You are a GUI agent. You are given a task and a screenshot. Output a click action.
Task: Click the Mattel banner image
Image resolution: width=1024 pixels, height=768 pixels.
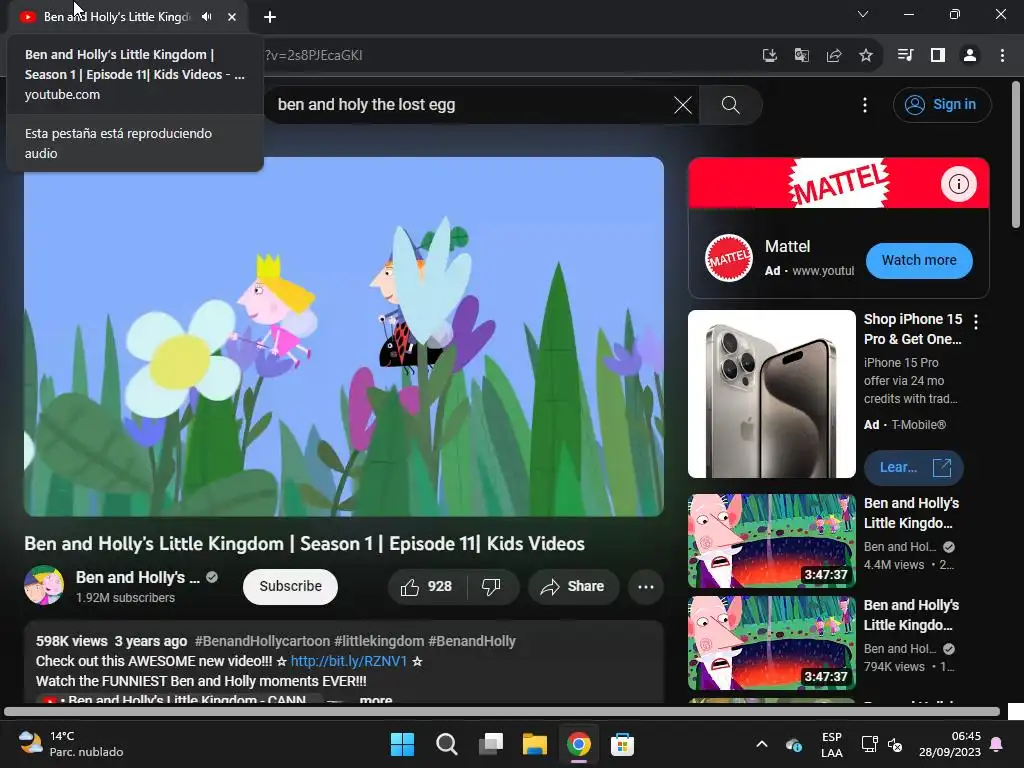(x=839, y=183)
